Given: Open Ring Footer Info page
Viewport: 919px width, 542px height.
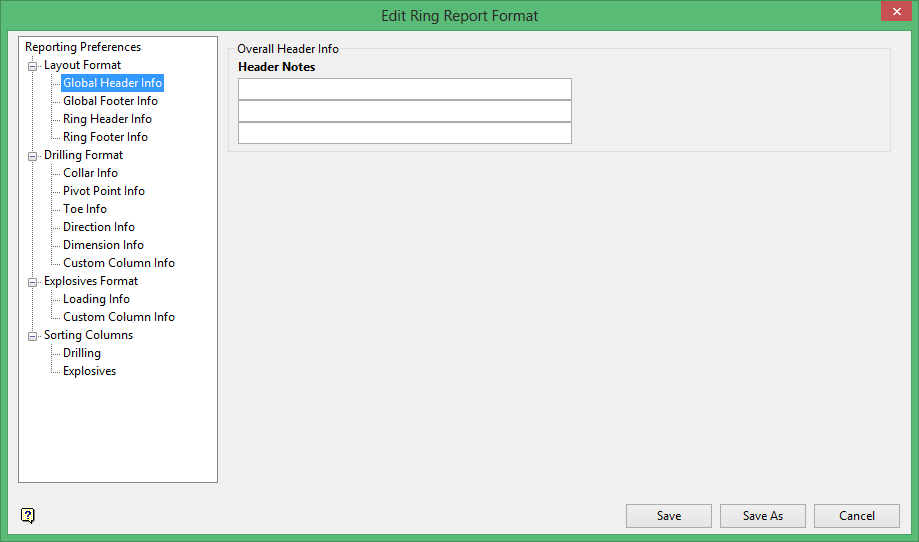Looking at the screenshot, I should [105, 137].
